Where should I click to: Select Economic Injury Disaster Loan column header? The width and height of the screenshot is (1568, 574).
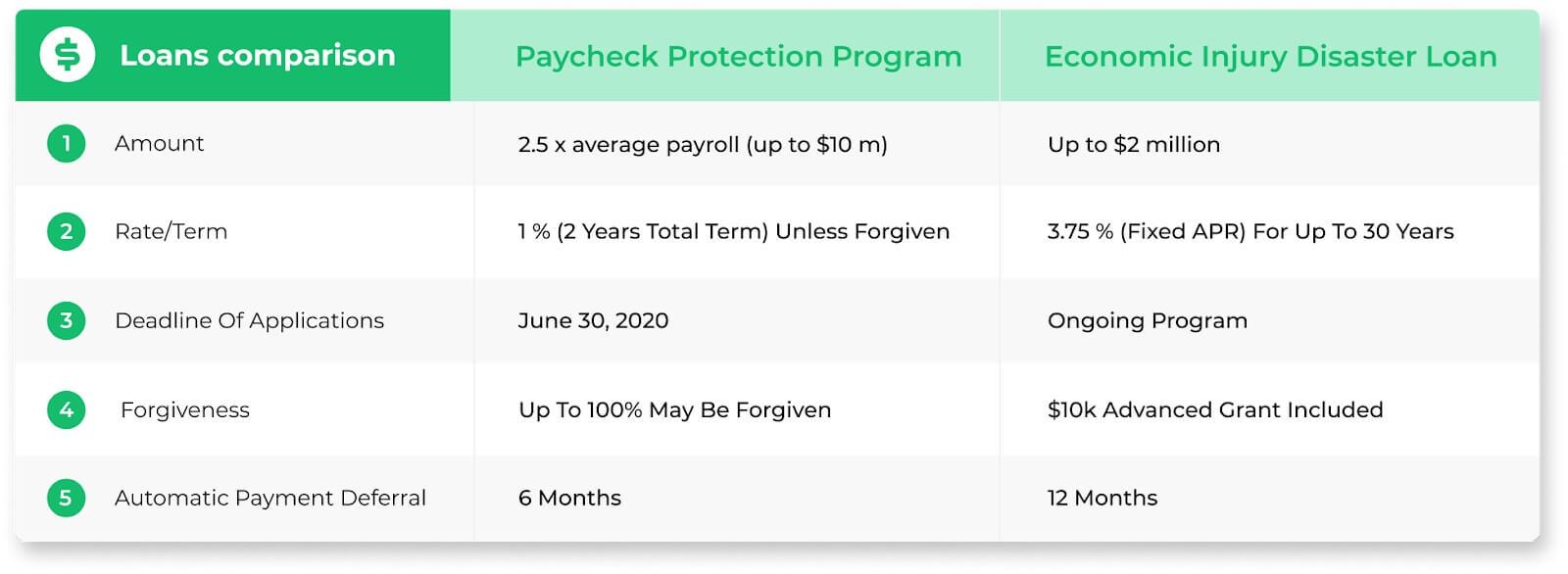[x=1271, y=57]
